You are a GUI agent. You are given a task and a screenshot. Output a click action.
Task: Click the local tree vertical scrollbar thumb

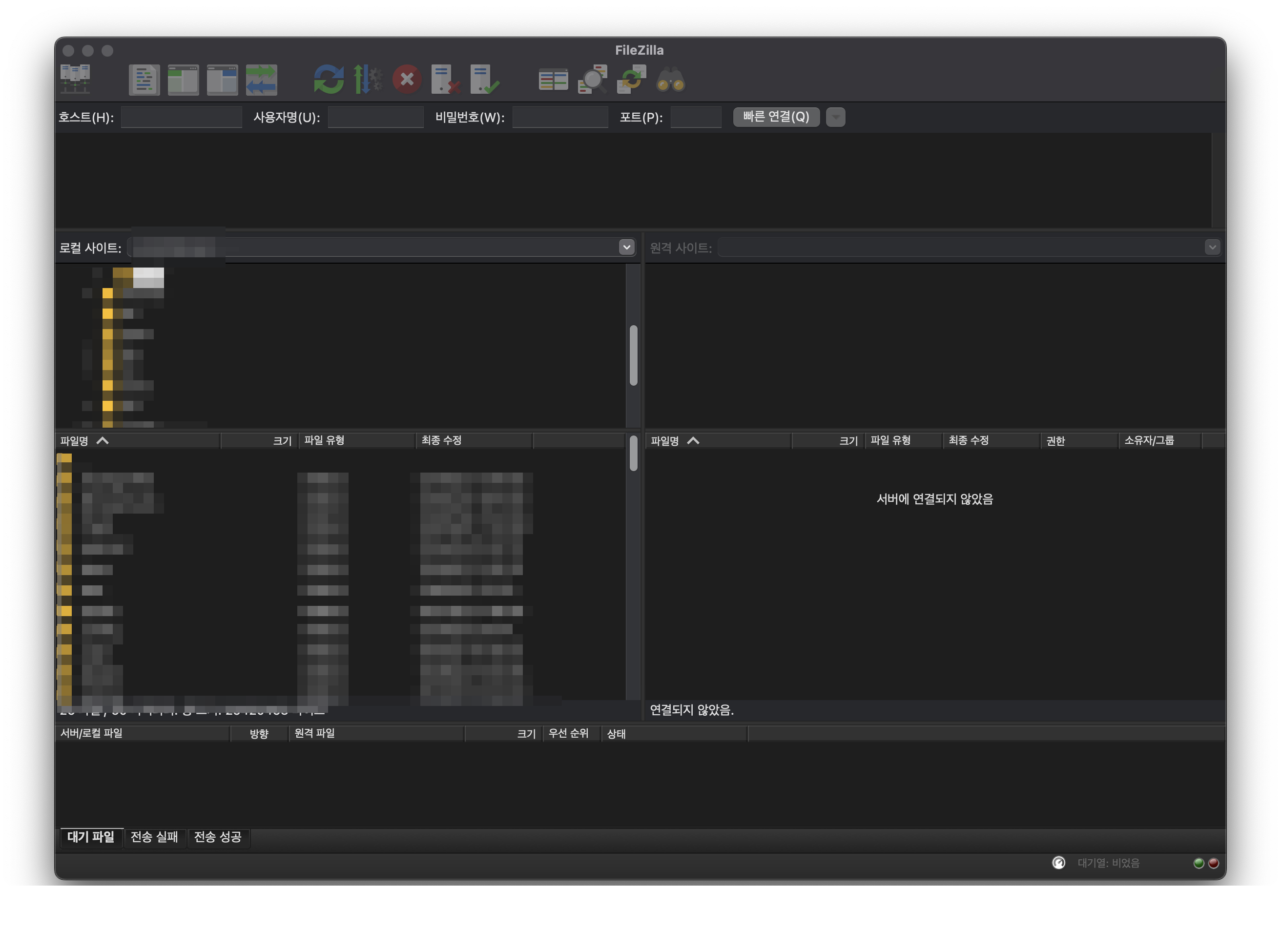pyautogui.click(x=633, y=355)
